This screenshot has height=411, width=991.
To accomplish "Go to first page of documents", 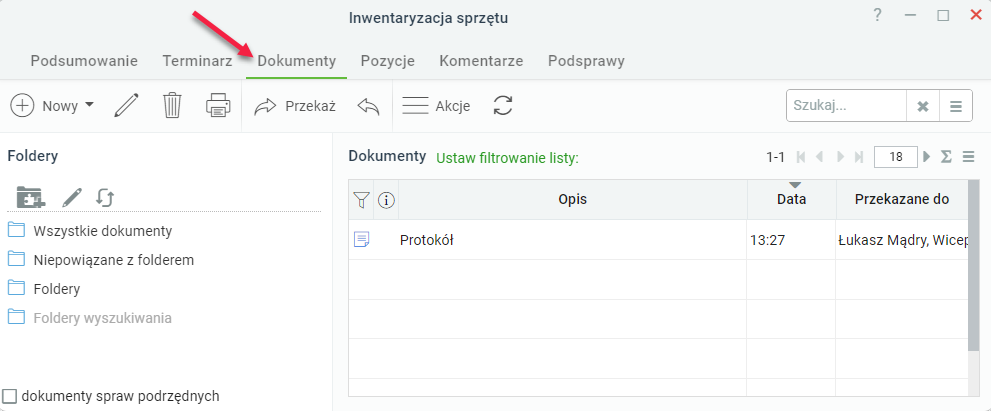I will (x=801, y=157).
